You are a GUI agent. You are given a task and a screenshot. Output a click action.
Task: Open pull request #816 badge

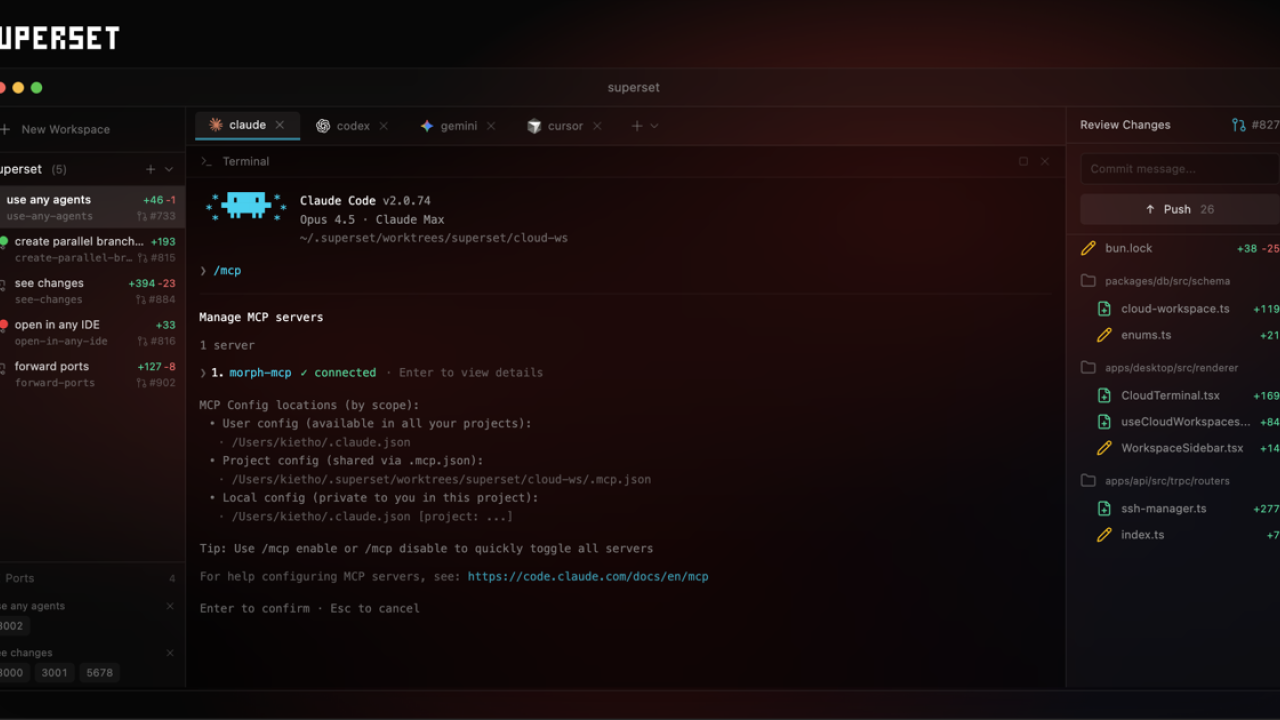click(x=156, y=341)
